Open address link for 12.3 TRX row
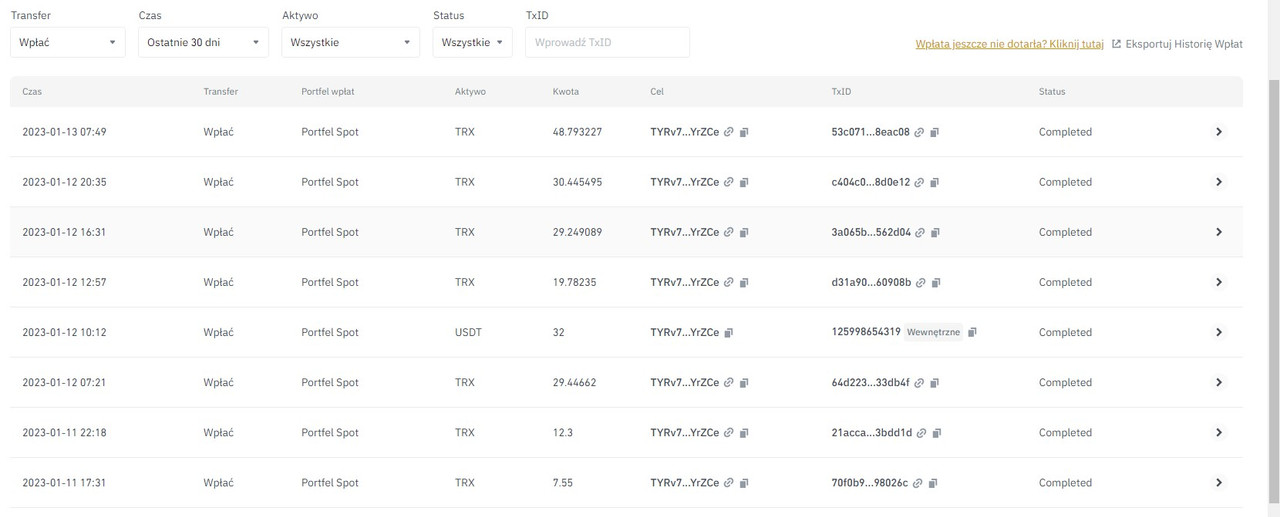 click(729, 432)
